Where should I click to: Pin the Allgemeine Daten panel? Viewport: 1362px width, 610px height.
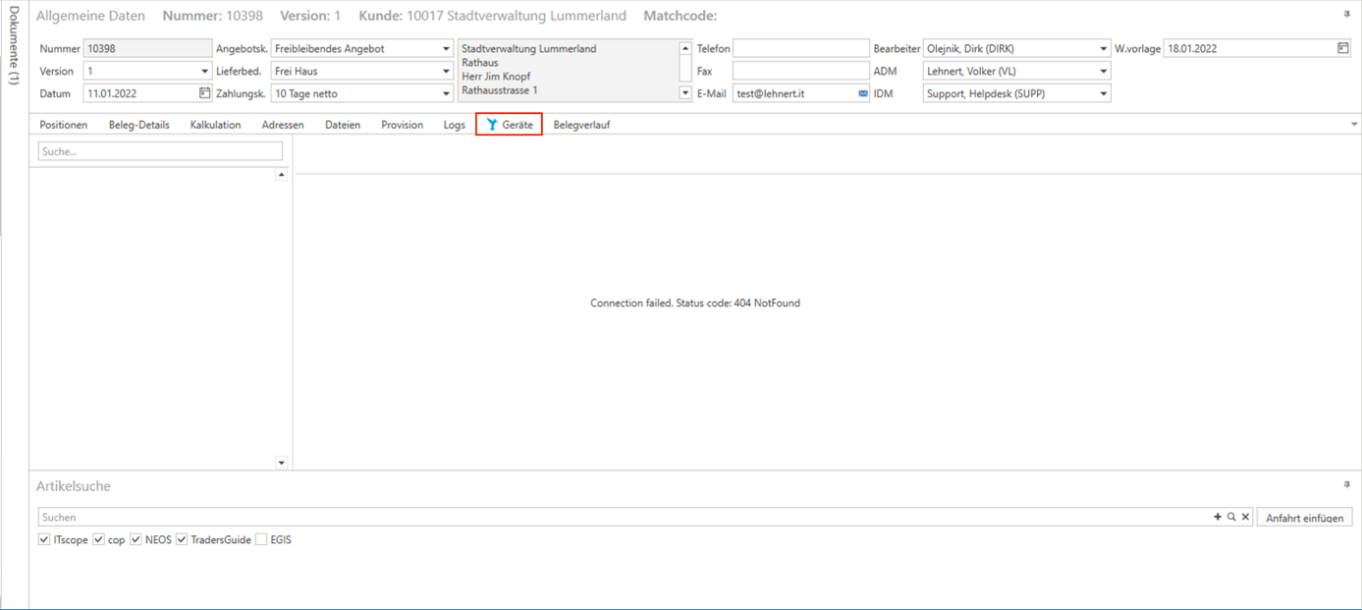coord(1346,15)
